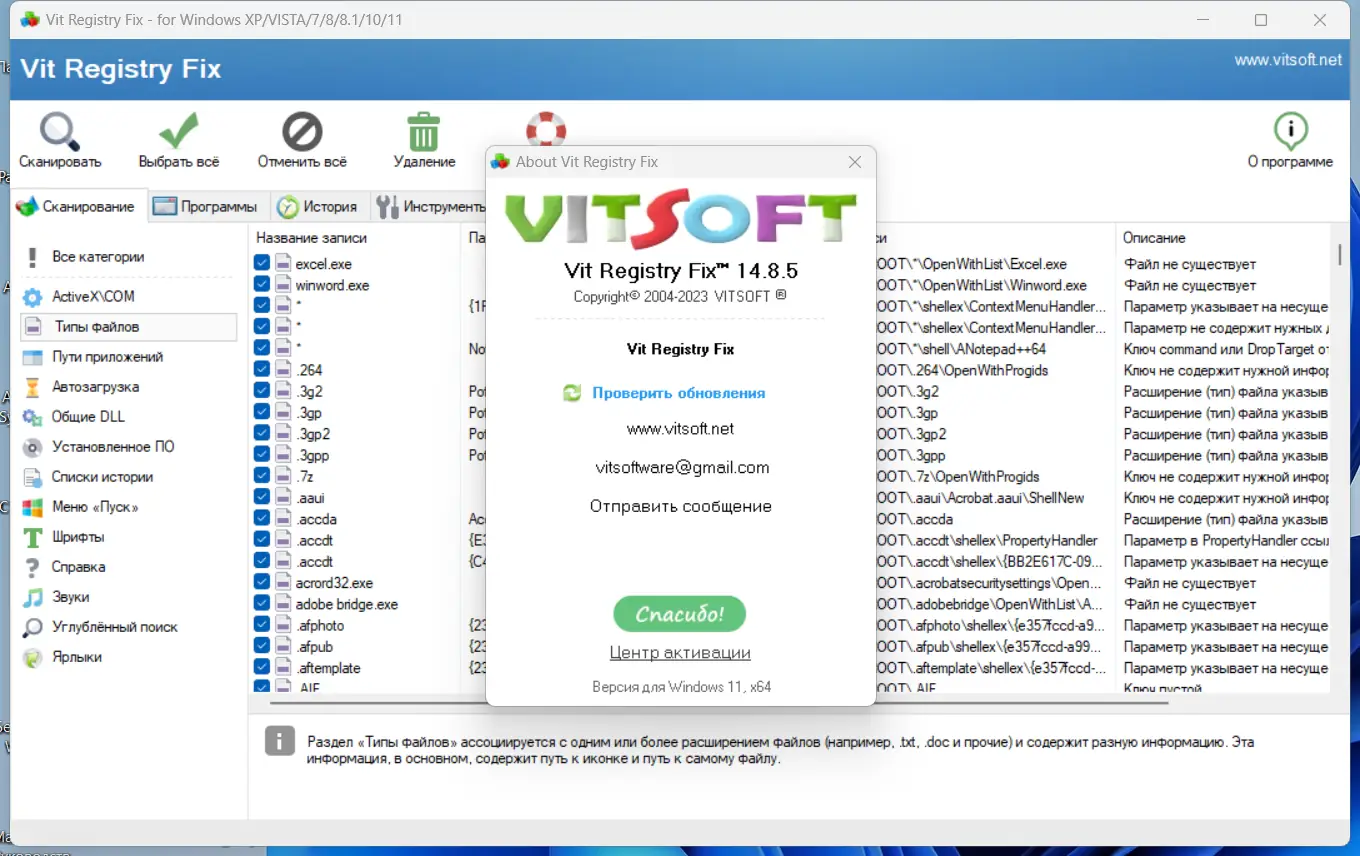Click the Отменить всё cancel icon
This screenshot has width=1360, height=856.
click(x=301, y=131)
